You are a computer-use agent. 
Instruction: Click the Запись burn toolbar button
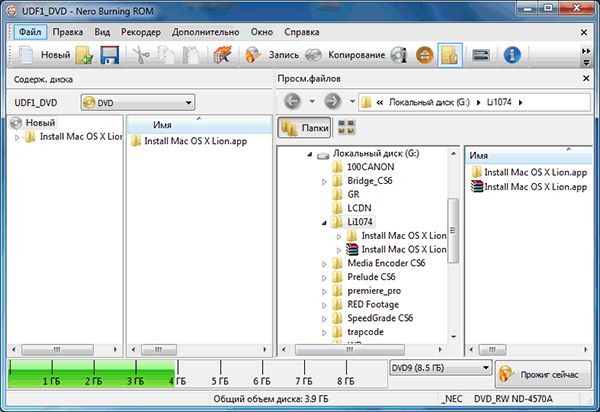click(x=274, y=54)
